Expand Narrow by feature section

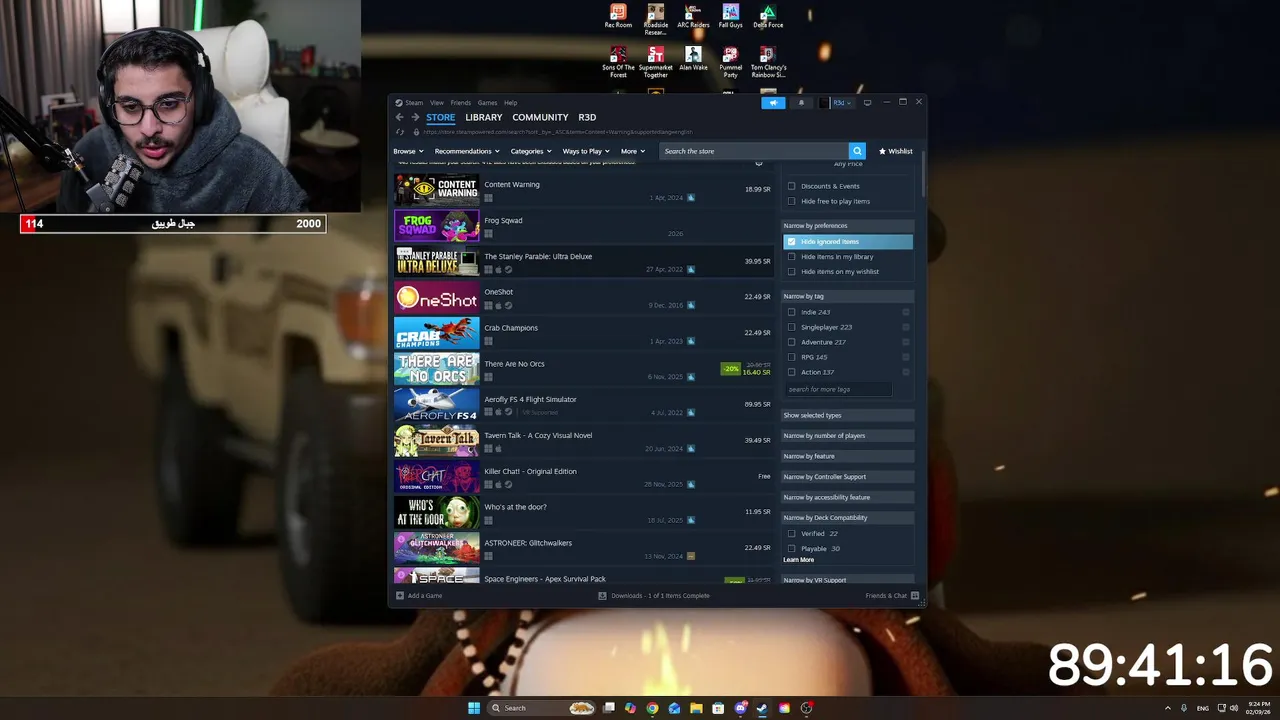[847, 456]
